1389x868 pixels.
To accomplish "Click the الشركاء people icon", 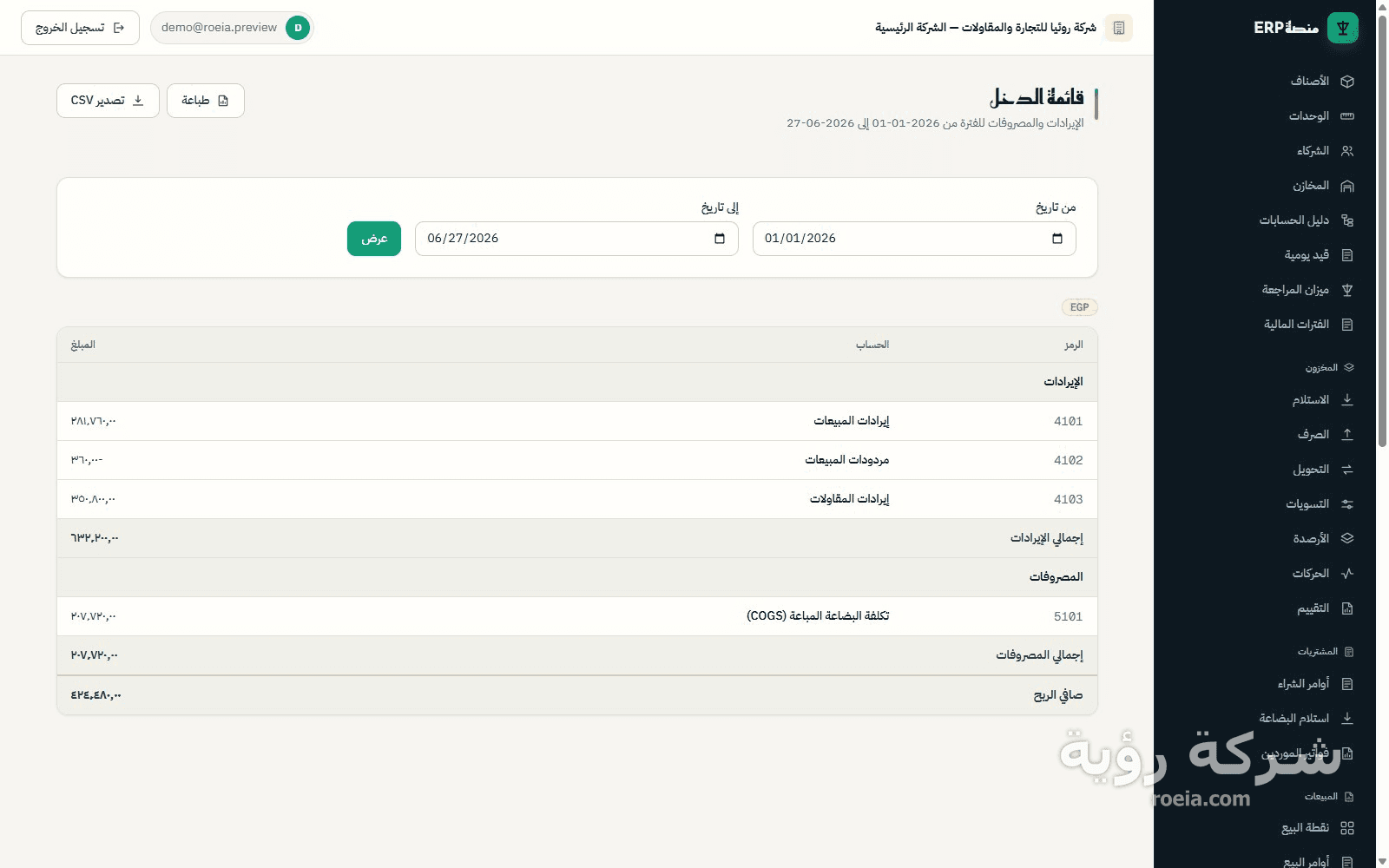I will [1347, 151].
